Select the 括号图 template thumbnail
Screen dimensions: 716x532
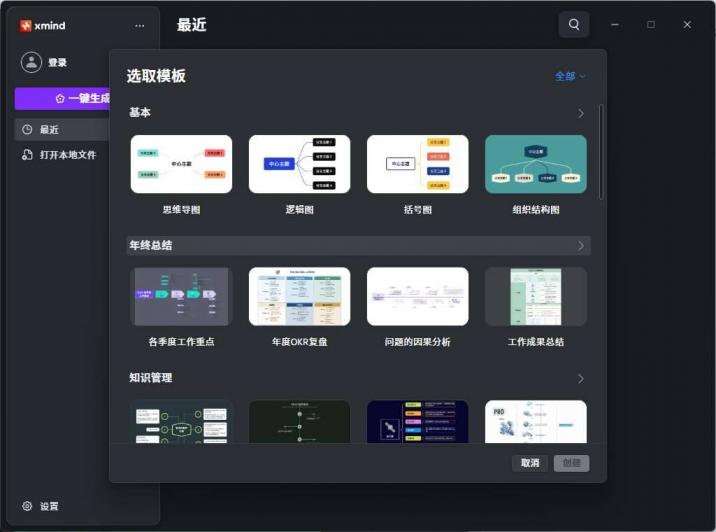pyautogui.click(x=418, y=164)
